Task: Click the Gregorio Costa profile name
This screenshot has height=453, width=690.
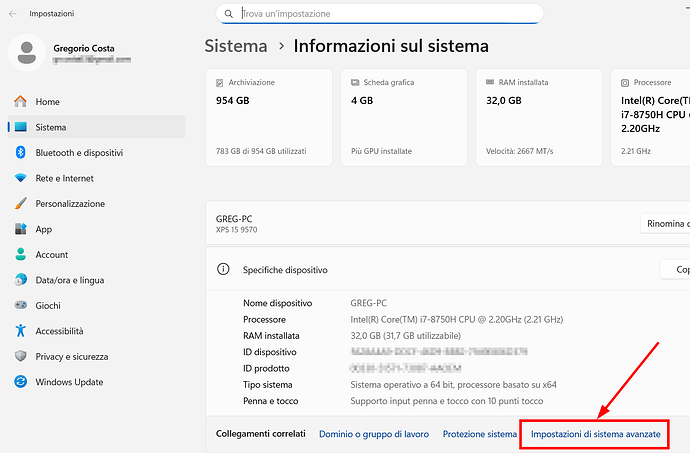Action: [x=84, y=48]
